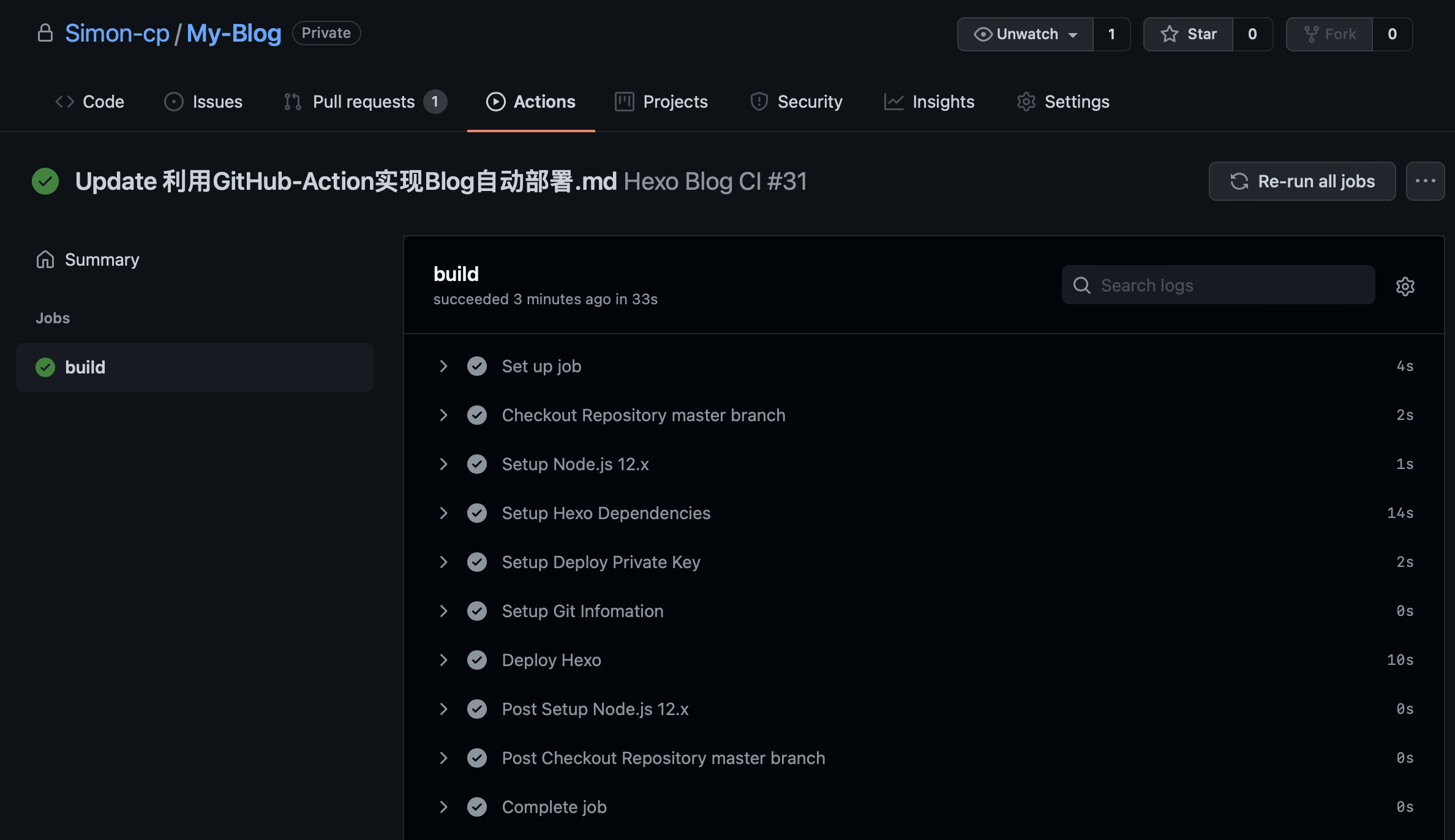1455x840 pixels.
Task: Click the Jobs heading in sidebar
Action: [x=53, y=318]
